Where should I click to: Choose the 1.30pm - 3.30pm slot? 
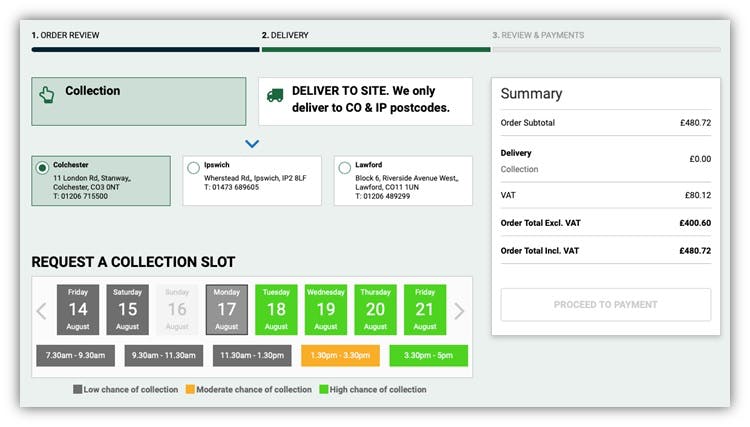click(340, 355)
